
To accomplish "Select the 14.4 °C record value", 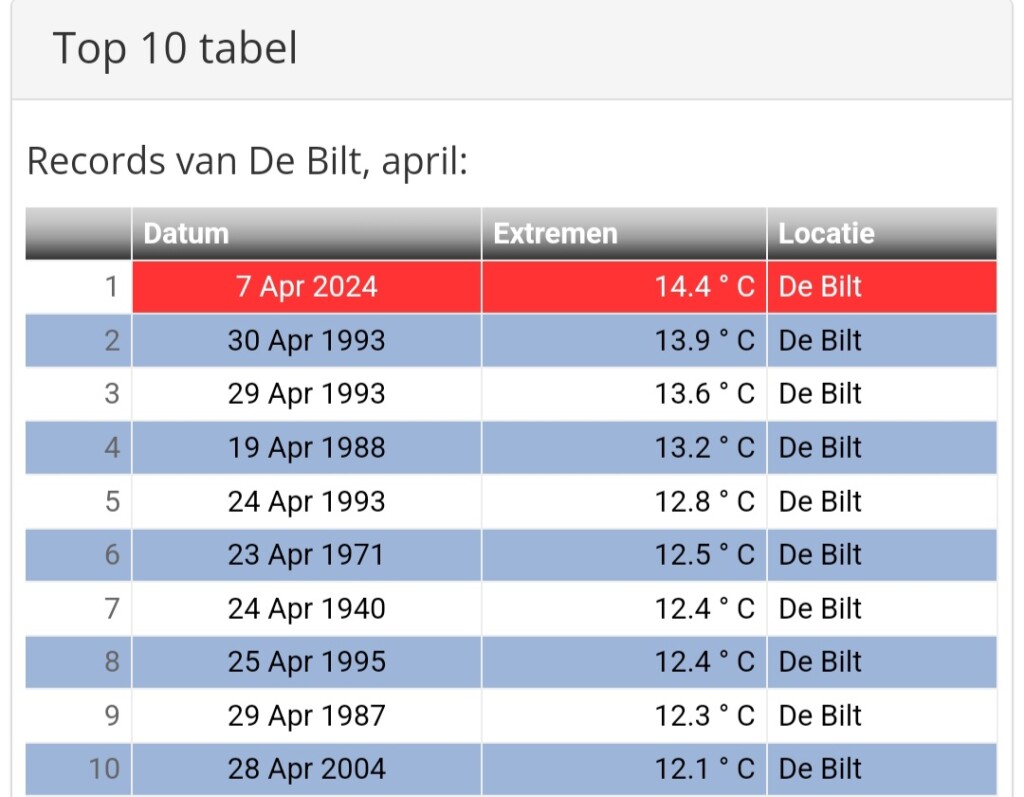I will tap(624, 287).
